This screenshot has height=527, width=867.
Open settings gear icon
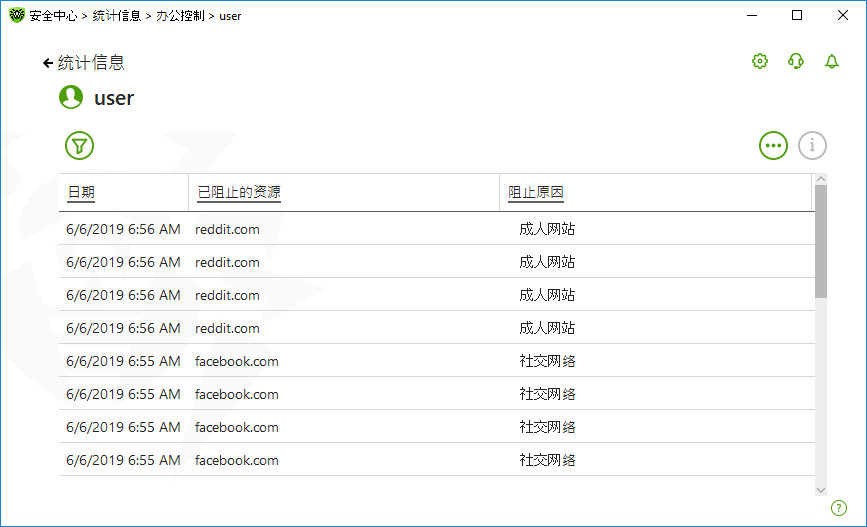coord(760,62)
